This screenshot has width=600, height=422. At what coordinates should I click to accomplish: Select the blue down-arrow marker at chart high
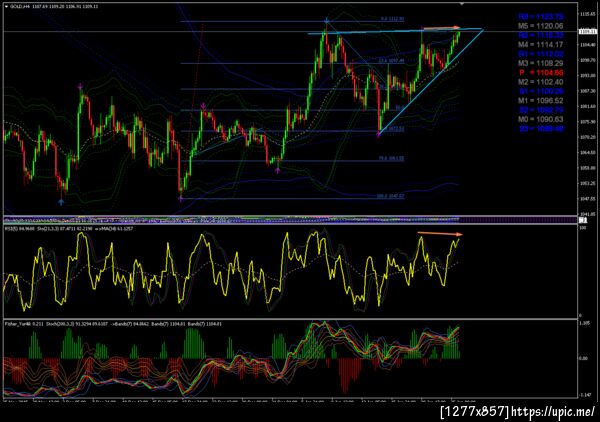(x=326, y=20)
